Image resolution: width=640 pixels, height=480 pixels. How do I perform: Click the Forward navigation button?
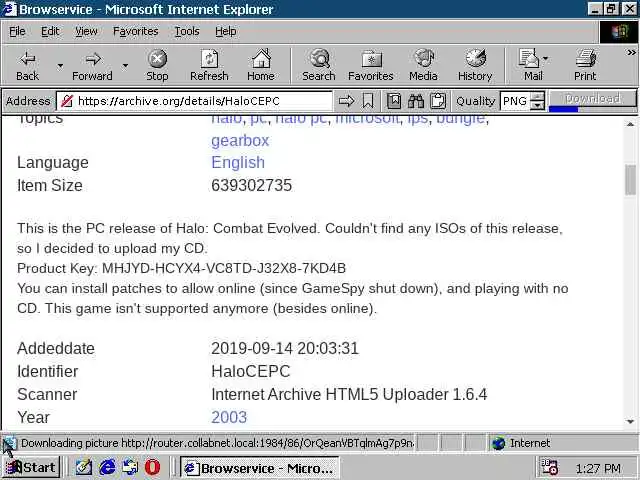[92, 66]
